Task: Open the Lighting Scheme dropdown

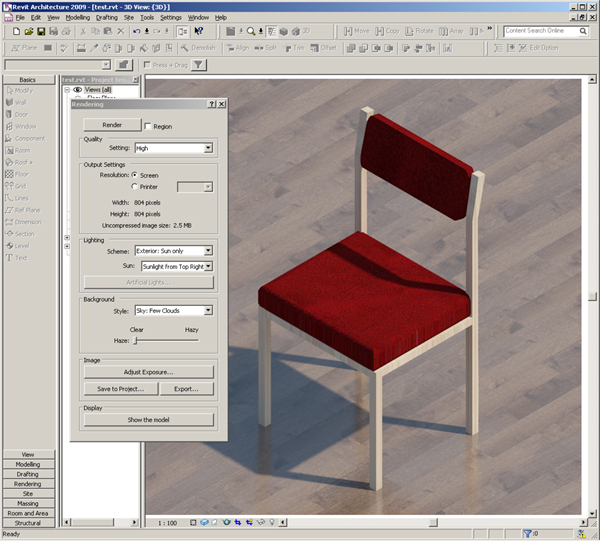Action: coord(208,251)
